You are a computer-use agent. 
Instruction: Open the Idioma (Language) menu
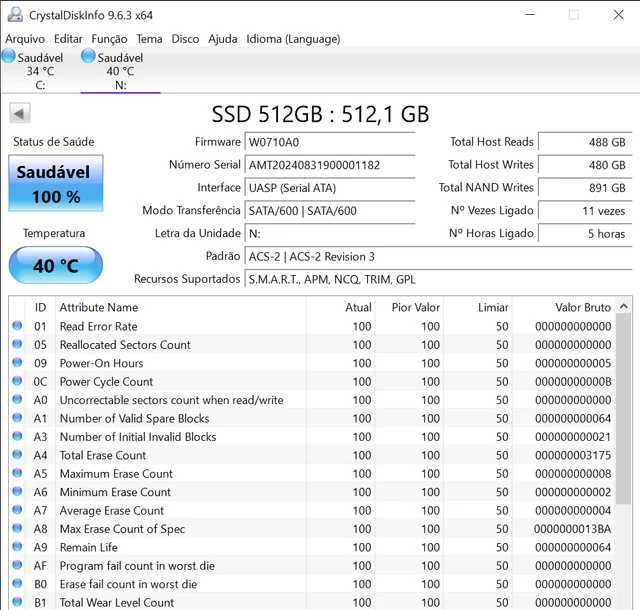click(x=293, y=39)
